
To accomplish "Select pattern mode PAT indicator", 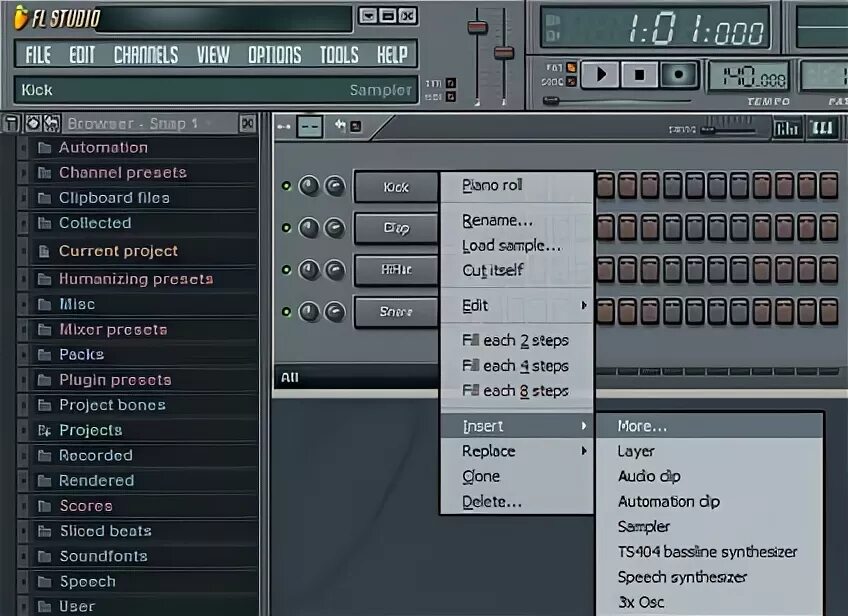I will click(x=571, y=68).
